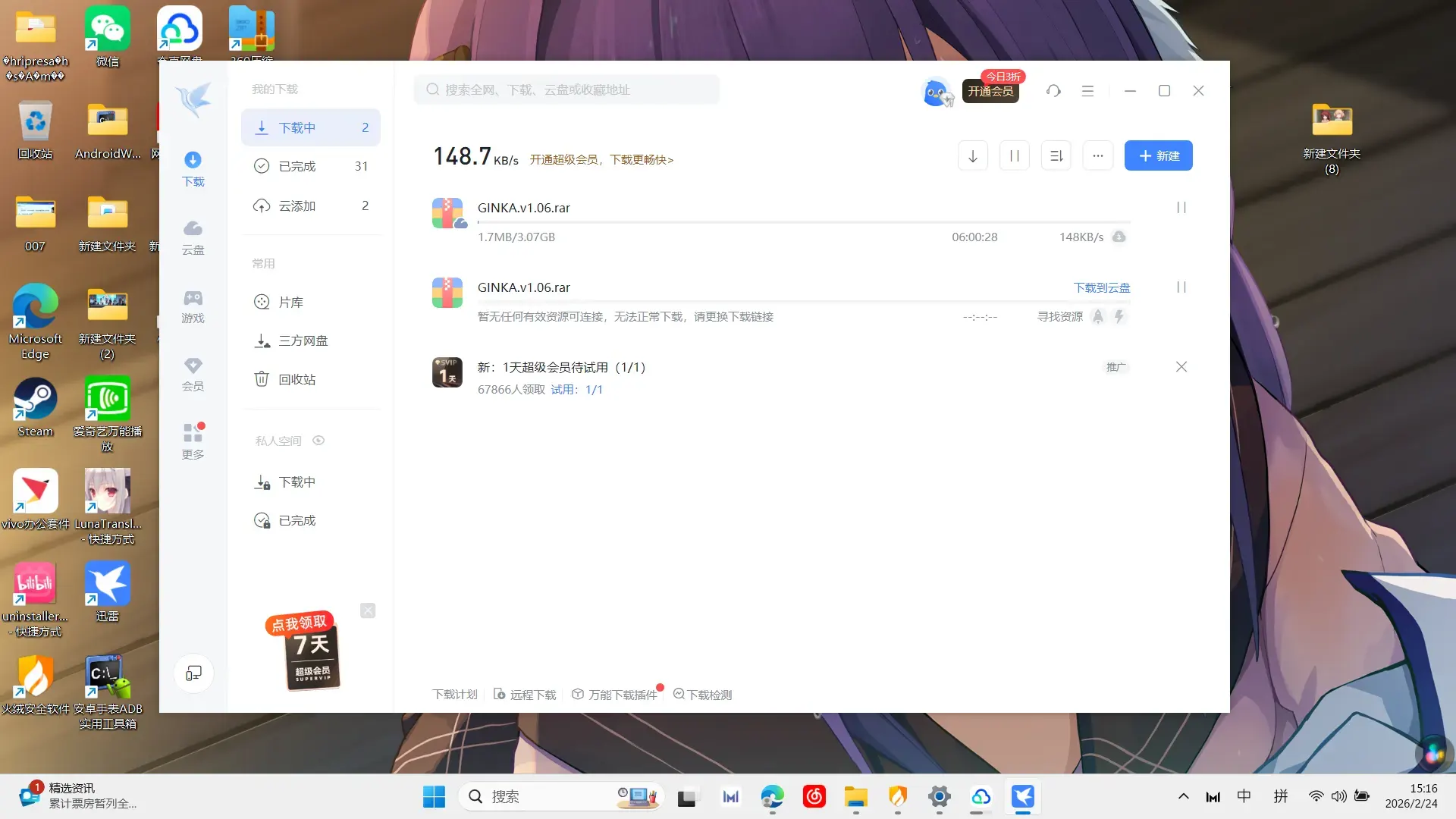Open the 会员 membership section
The height and width of the screenshot is (819, 1456).
click(193, 374)
